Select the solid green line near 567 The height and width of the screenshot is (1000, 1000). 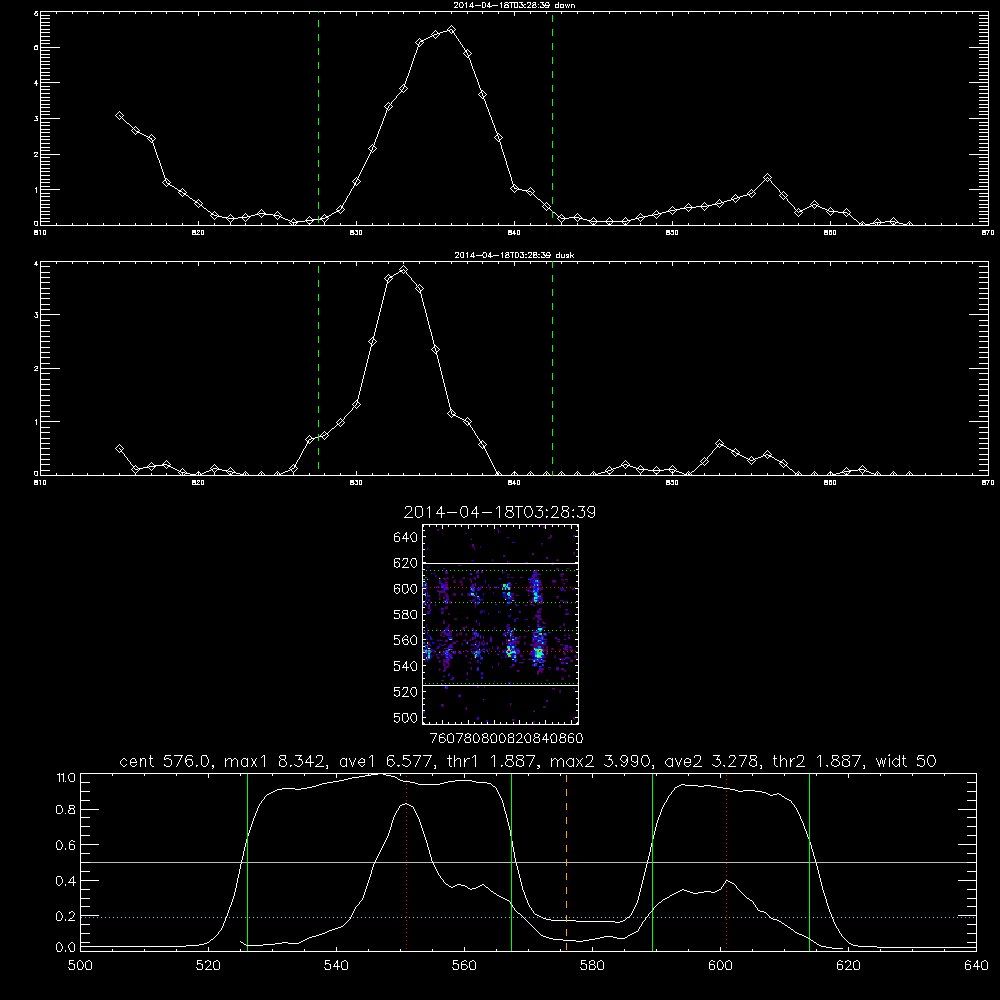coord(511,862)
